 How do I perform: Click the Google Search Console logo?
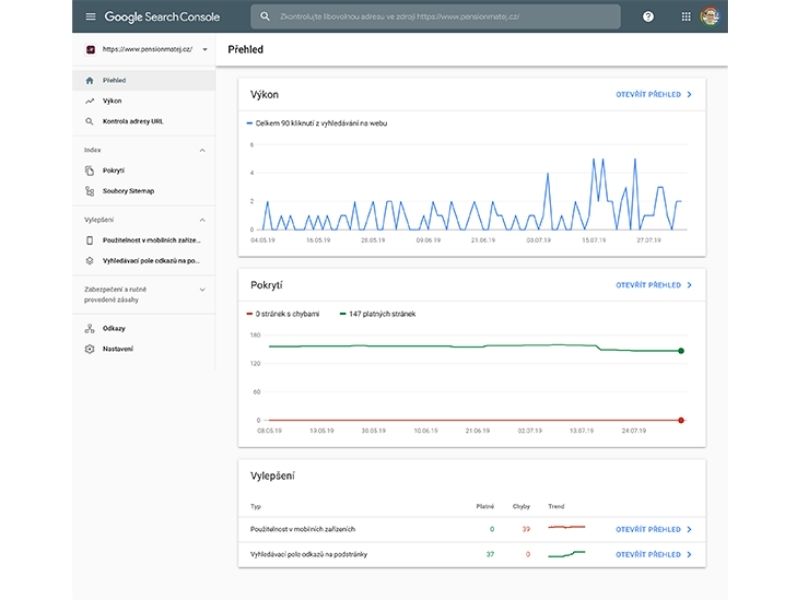(162, 17)
